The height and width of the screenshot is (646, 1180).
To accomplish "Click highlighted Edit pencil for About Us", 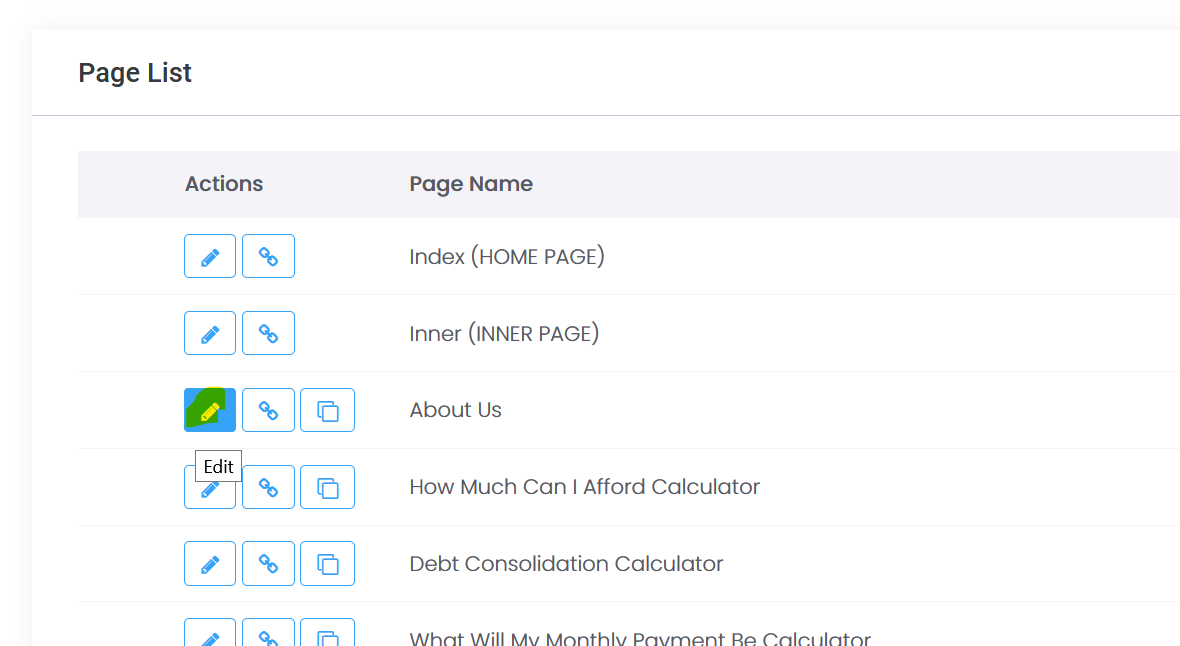I will pyautogui.click(x=210, y=410).
